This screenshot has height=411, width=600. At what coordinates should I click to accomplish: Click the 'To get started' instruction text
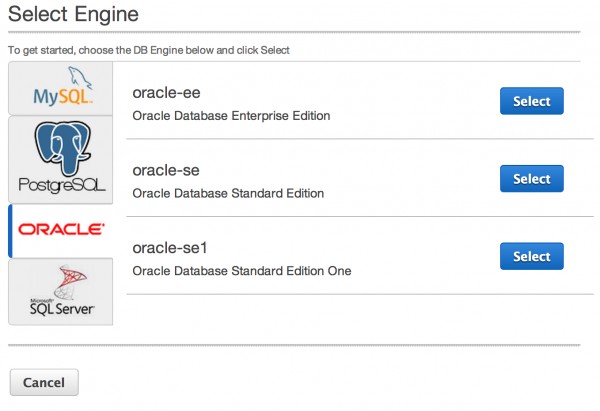coord(148,50)
